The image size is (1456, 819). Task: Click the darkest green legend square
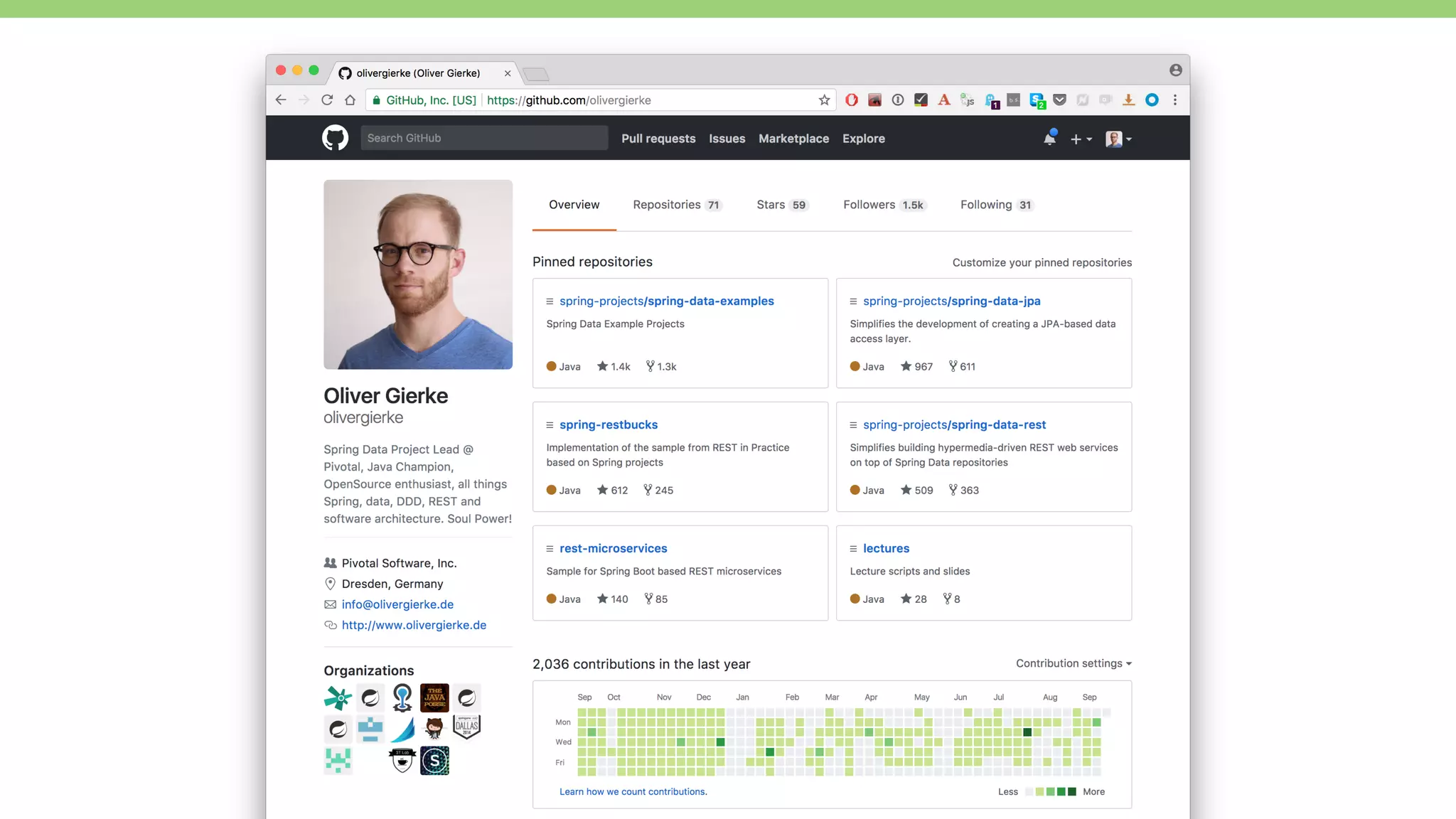tap(1072, 792)
